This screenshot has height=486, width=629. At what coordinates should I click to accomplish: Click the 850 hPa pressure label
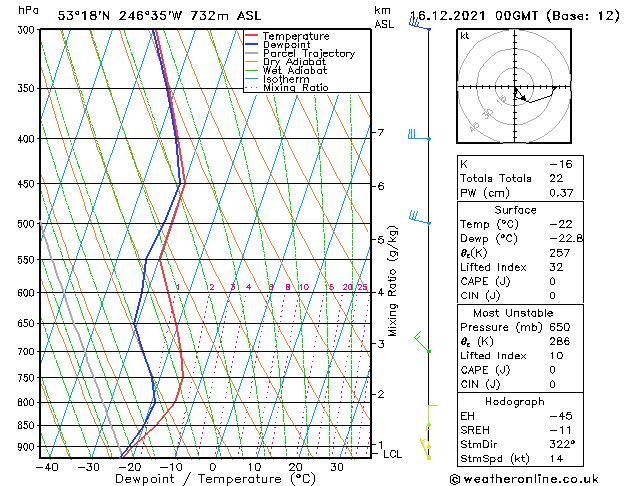28,425
